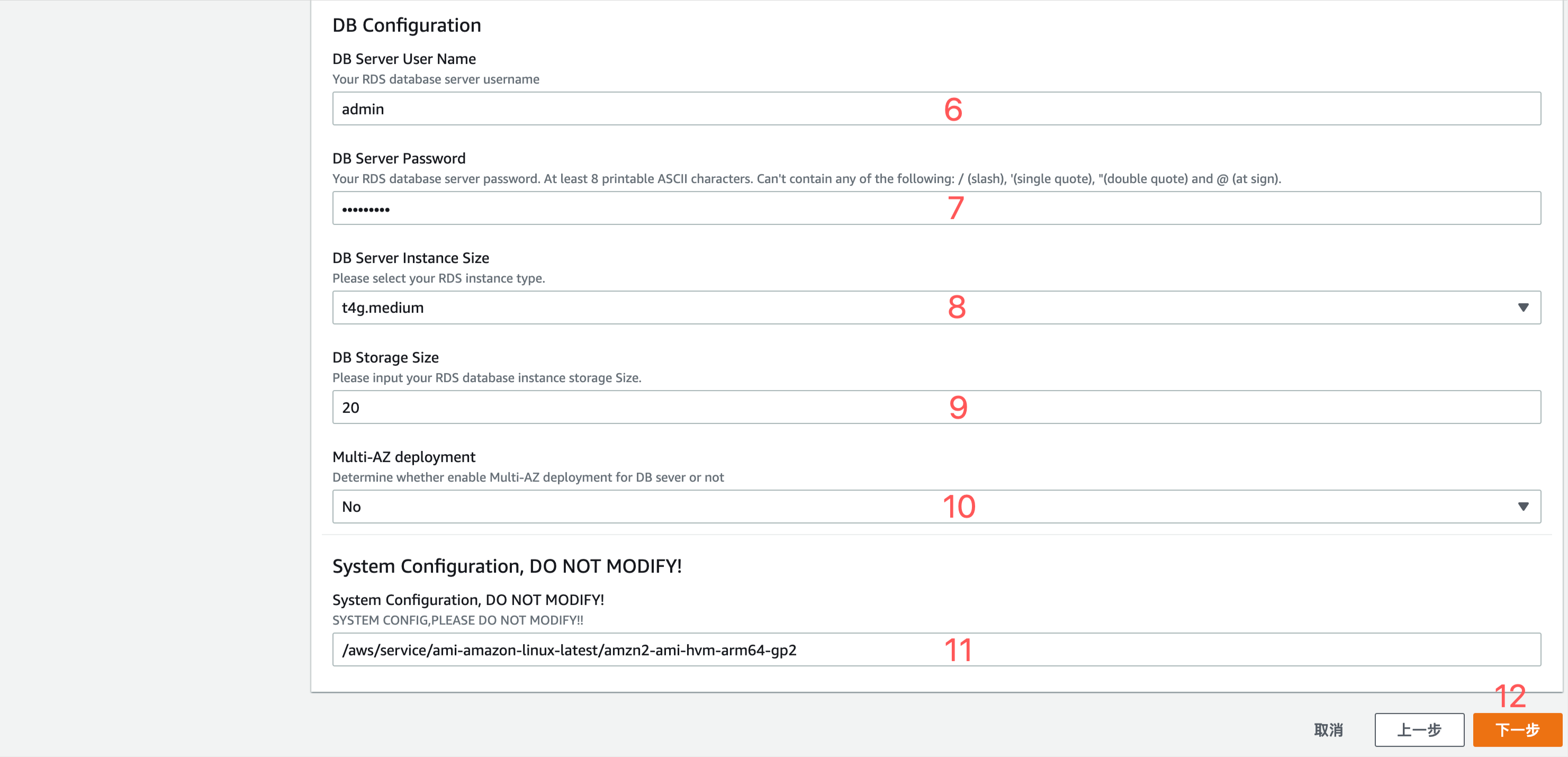The image size is (1568, 757).
Task: Click the 'Determine whether enable Multi-AZ deployment' hint
Action: pos(528,477)
